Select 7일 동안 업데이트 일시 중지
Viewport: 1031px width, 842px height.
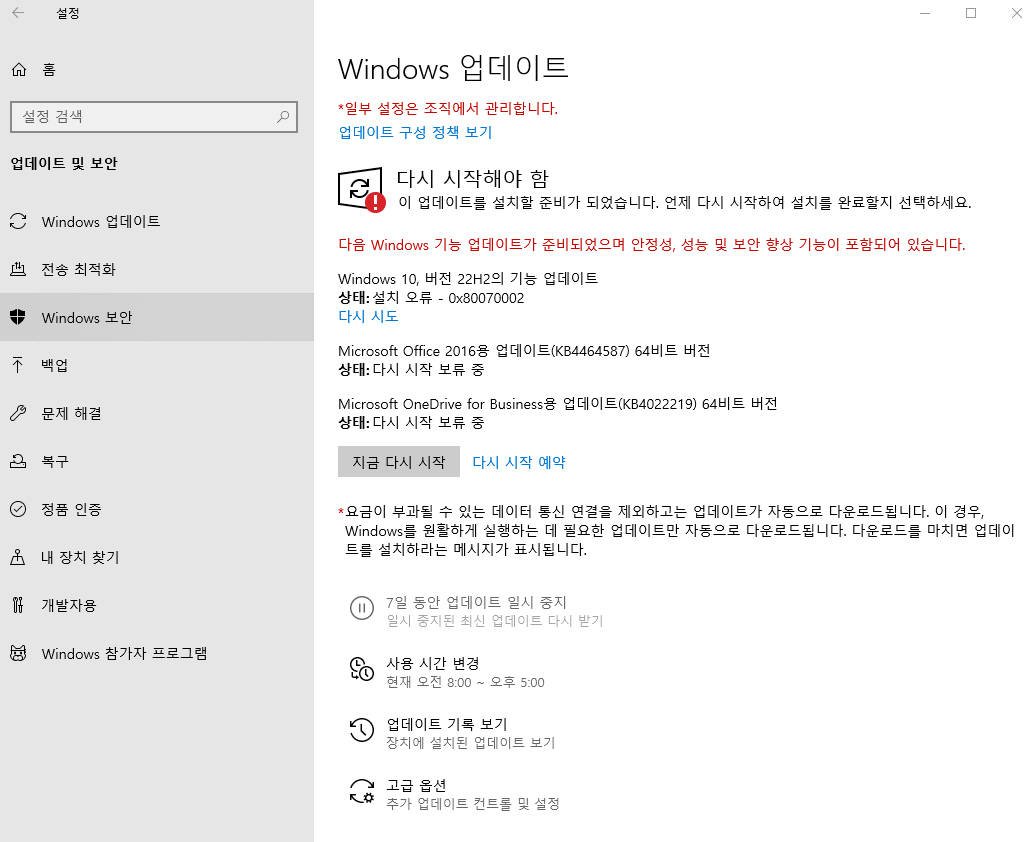476,611
